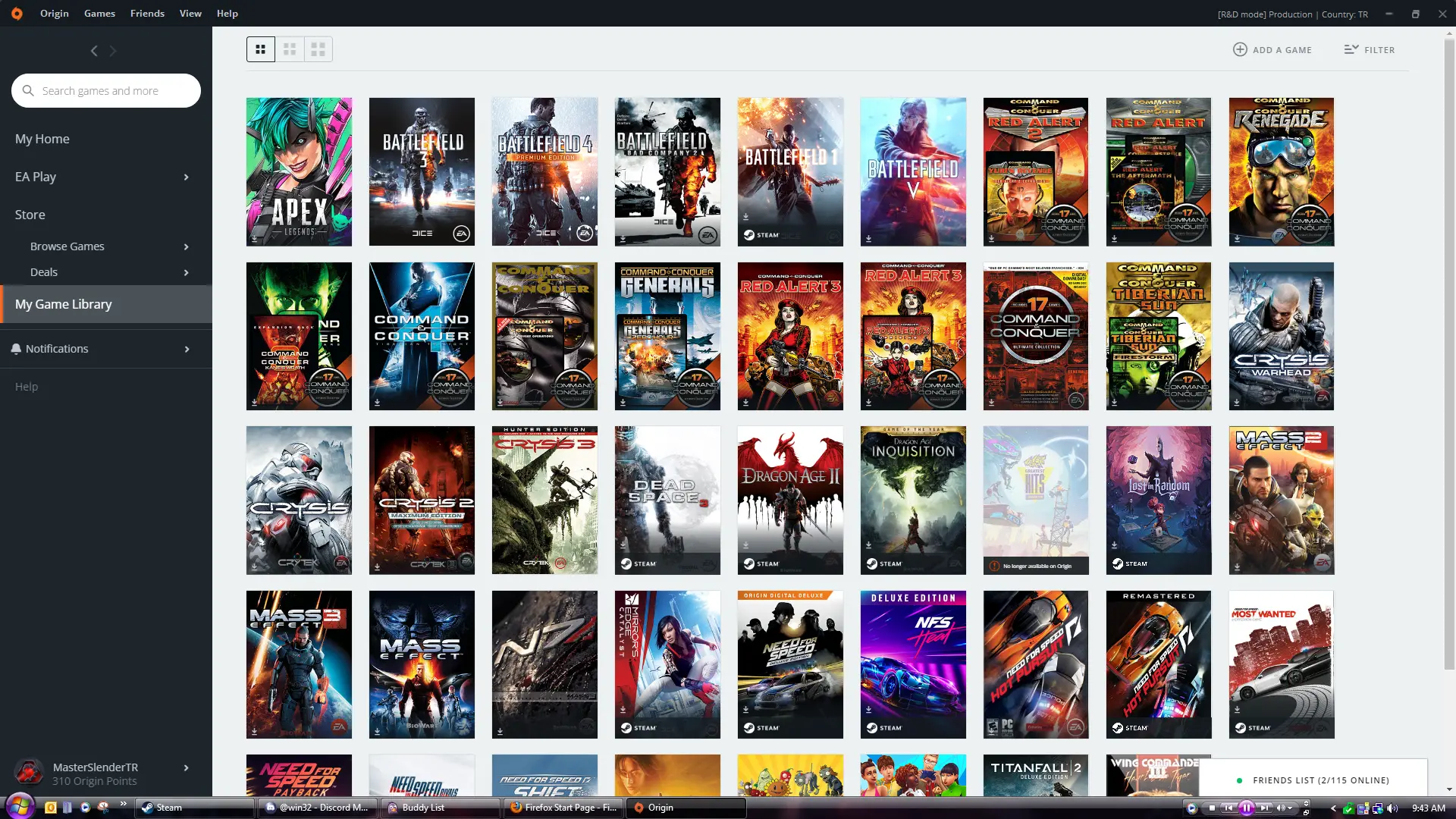
Task: Click the Add a Game button
Action: click(1272, 50)
